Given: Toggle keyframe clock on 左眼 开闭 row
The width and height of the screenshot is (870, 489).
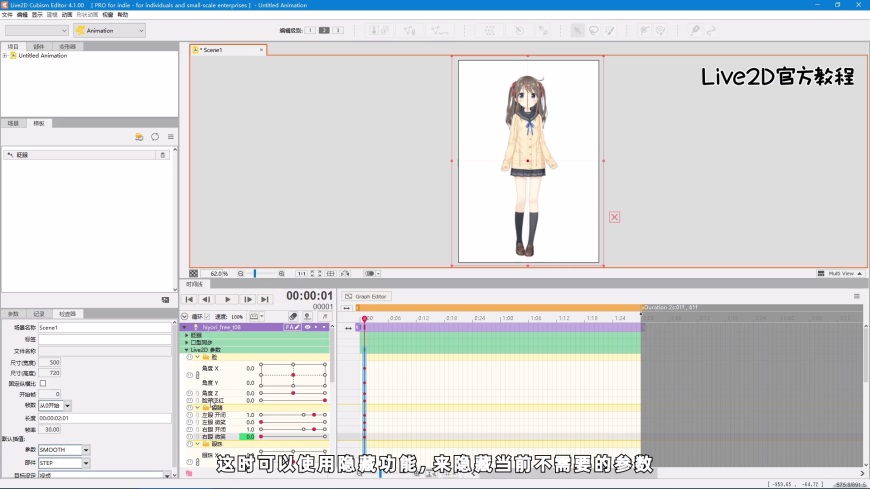Looking at the screenshot, I should tap(190, 415).
